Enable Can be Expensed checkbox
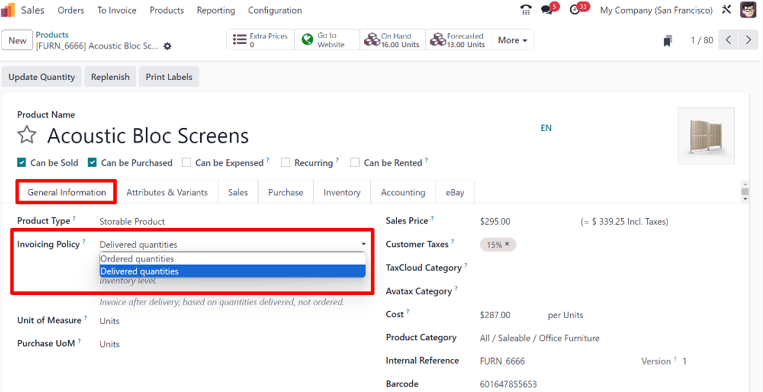This screenshot has height=392, width=763. tap(186, 163)
